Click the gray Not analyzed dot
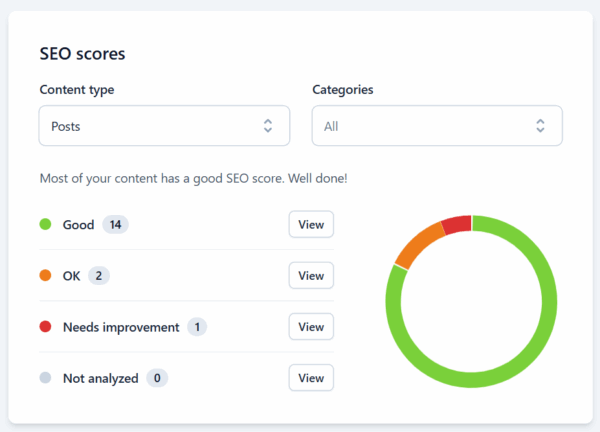Screen dimensions: 600x432 click(x=45, y=378)
